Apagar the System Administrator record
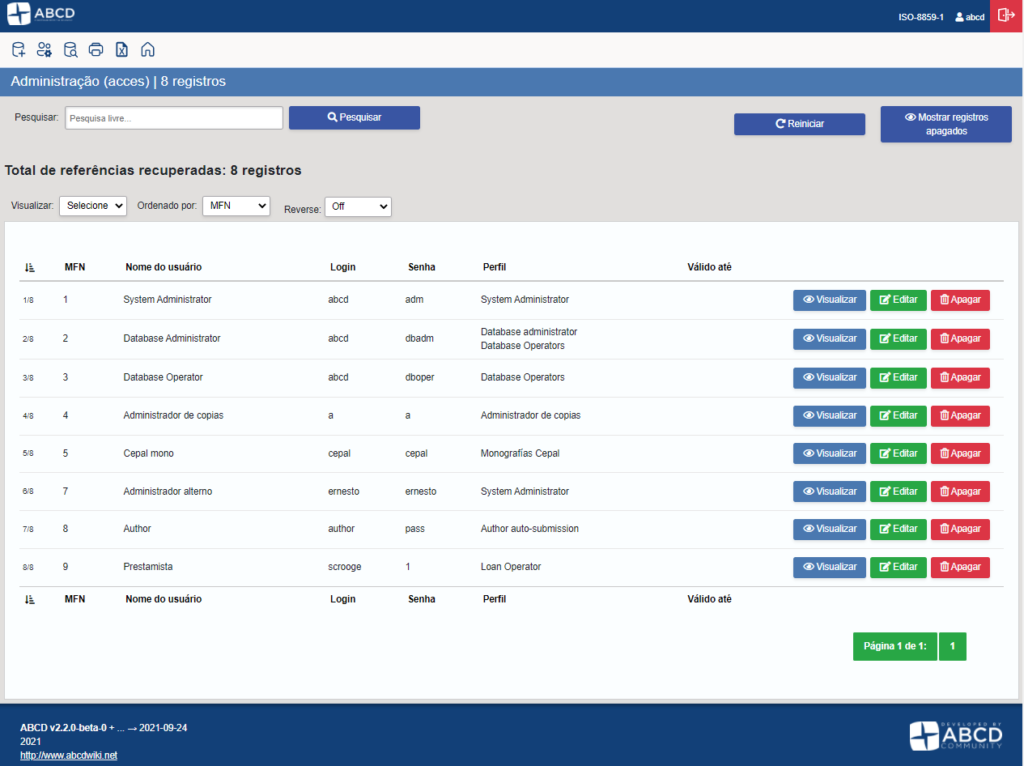This screenshot has width=1024, height=766. pos(960,300)
